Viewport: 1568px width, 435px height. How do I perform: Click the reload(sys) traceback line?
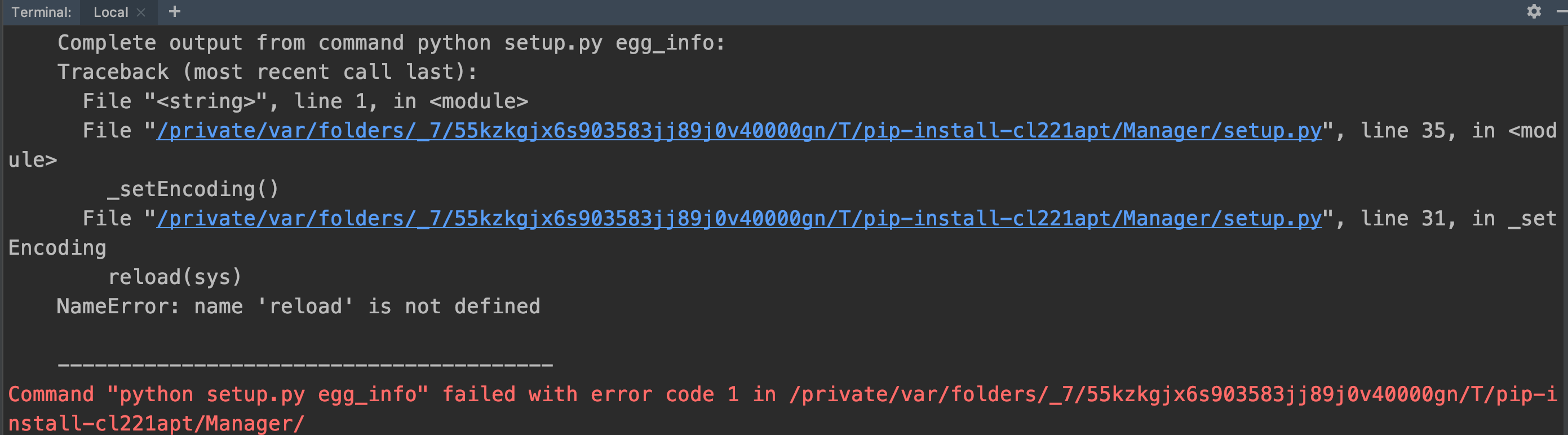tap(175, 276)
